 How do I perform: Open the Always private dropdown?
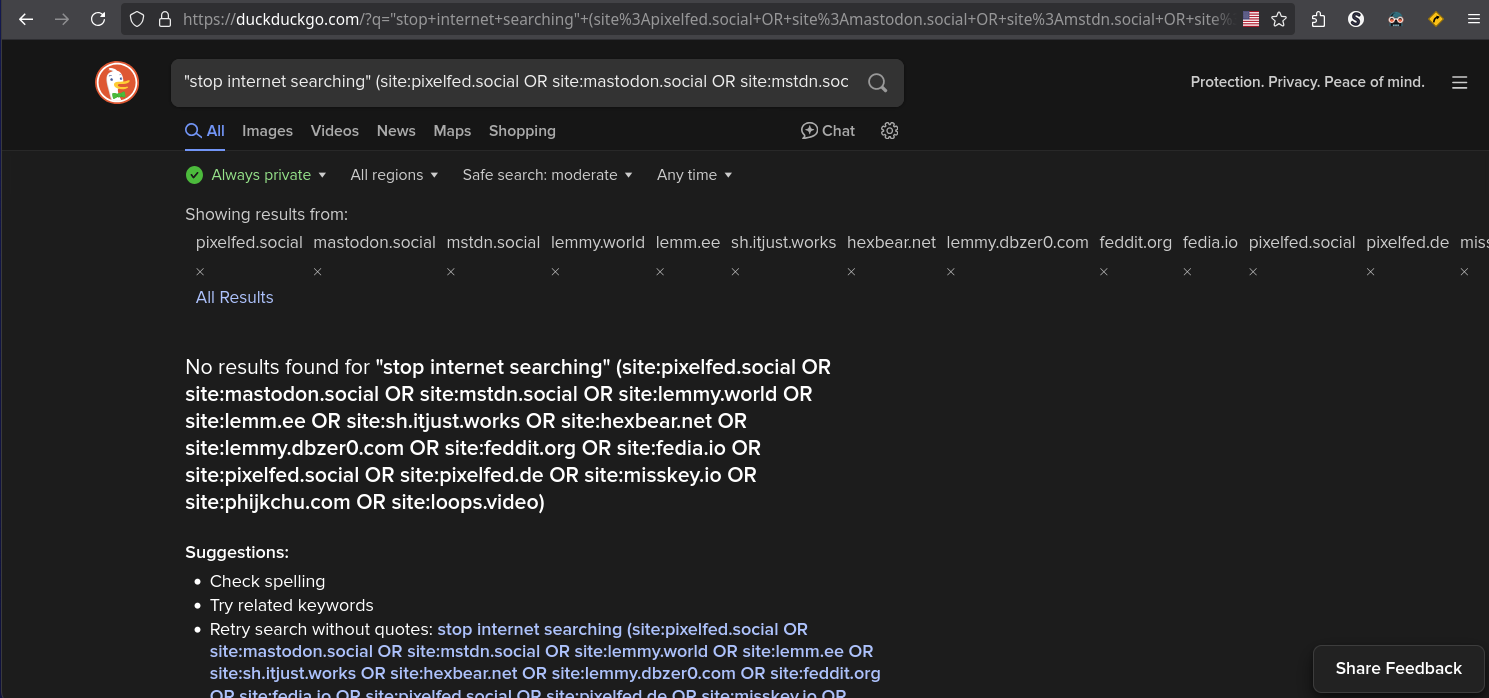(x=257, y=175)
